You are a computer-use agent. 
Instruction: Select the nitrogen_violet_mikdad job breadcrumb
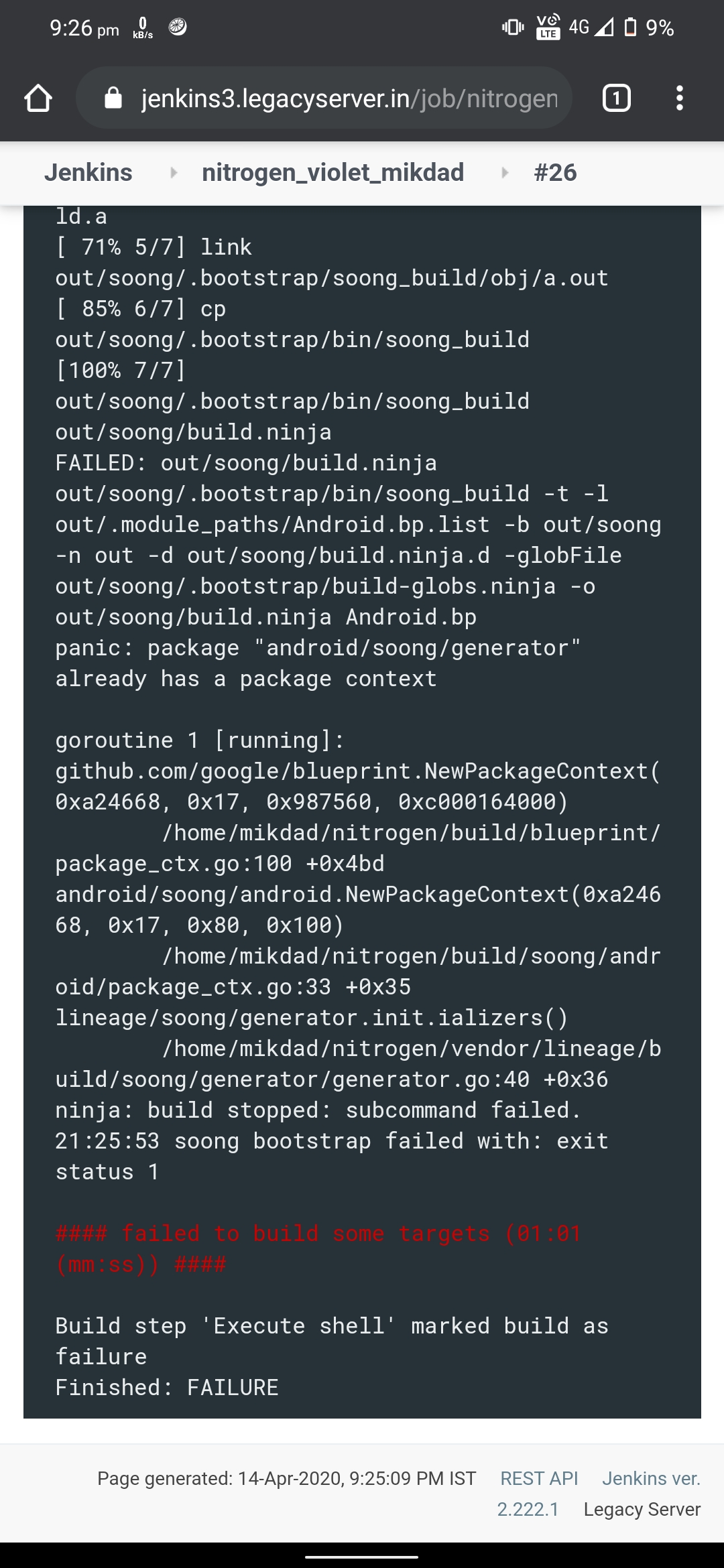[x=333, y=173]
